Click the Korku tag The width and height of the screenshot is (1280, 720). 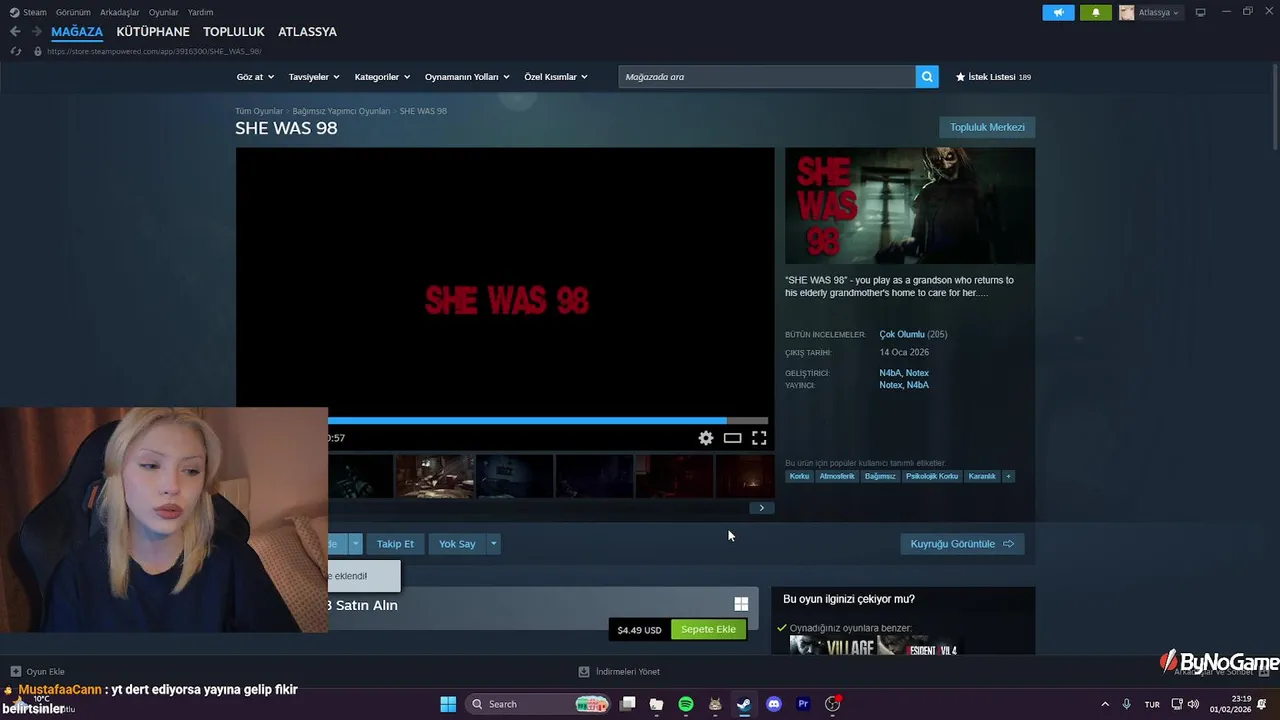pos(799,476)
